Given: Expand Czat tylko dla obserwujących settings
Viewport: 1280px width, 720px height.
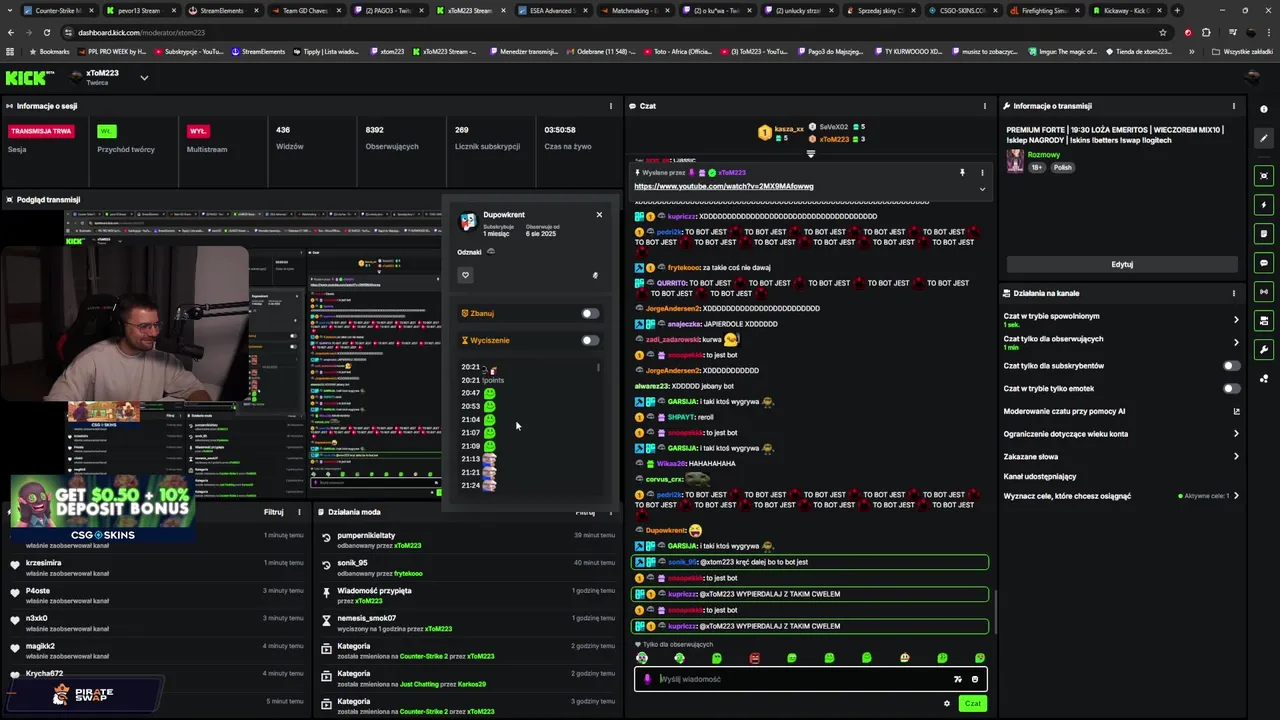Looking at the screenshot, I should pos(1236,343).
